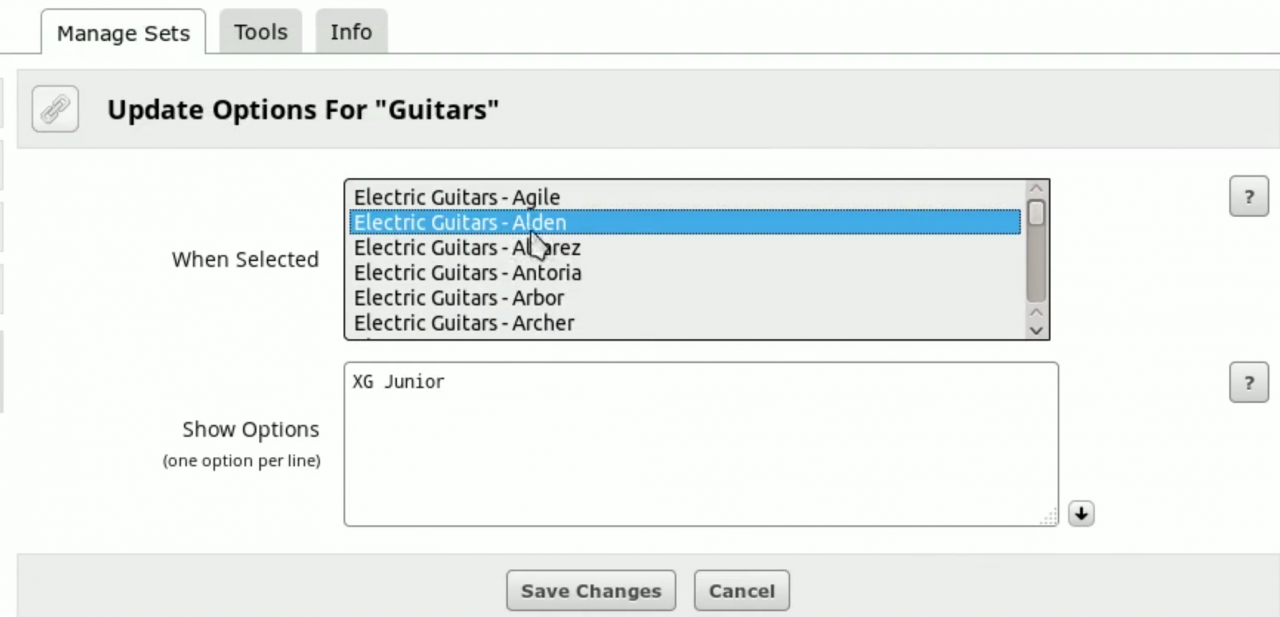Choose Electric Guitars - Archer list option
Screen dimensions: 1280x617
464,322
